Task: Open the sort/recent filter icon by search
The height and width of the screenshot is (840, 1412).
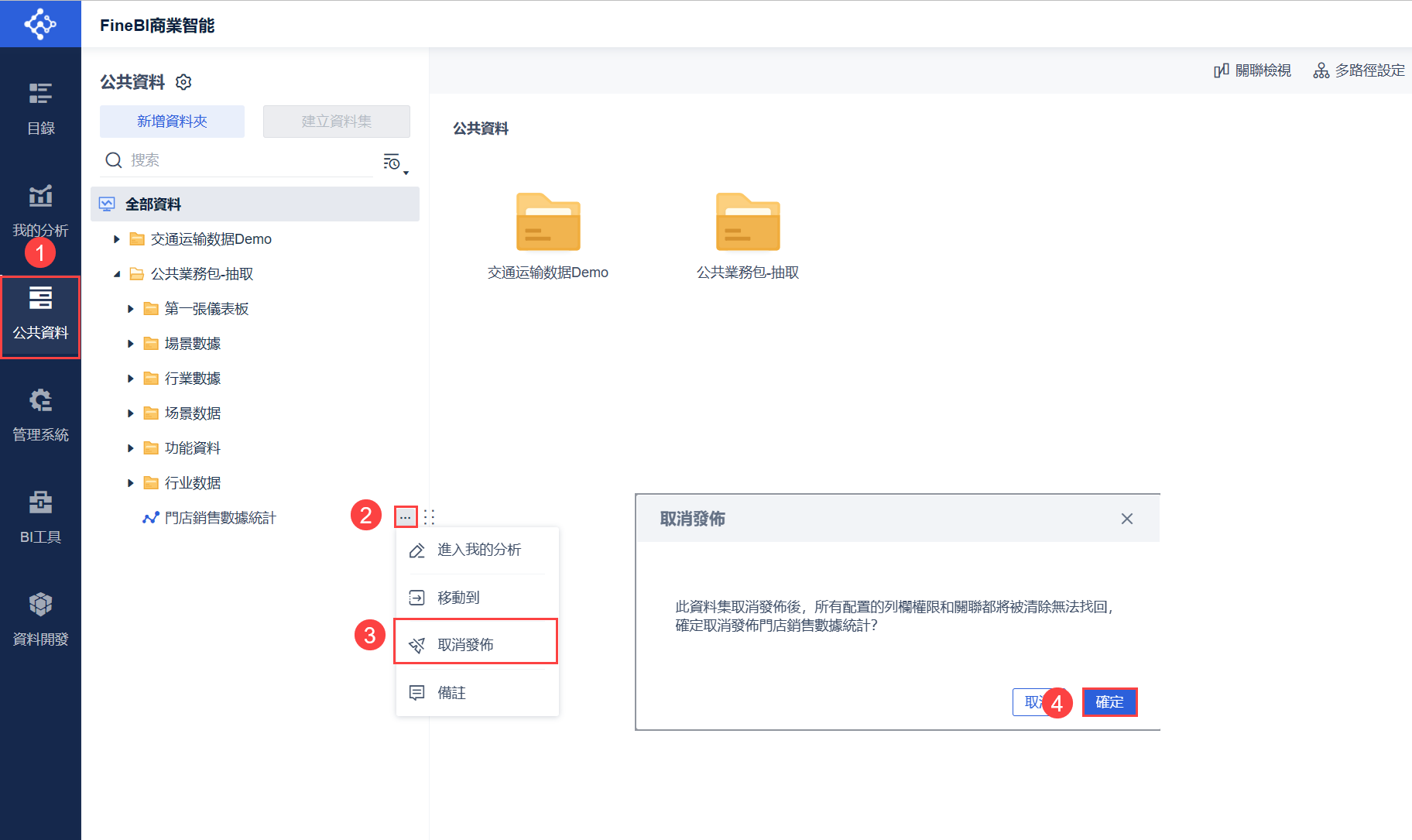Action: point(395,162)
